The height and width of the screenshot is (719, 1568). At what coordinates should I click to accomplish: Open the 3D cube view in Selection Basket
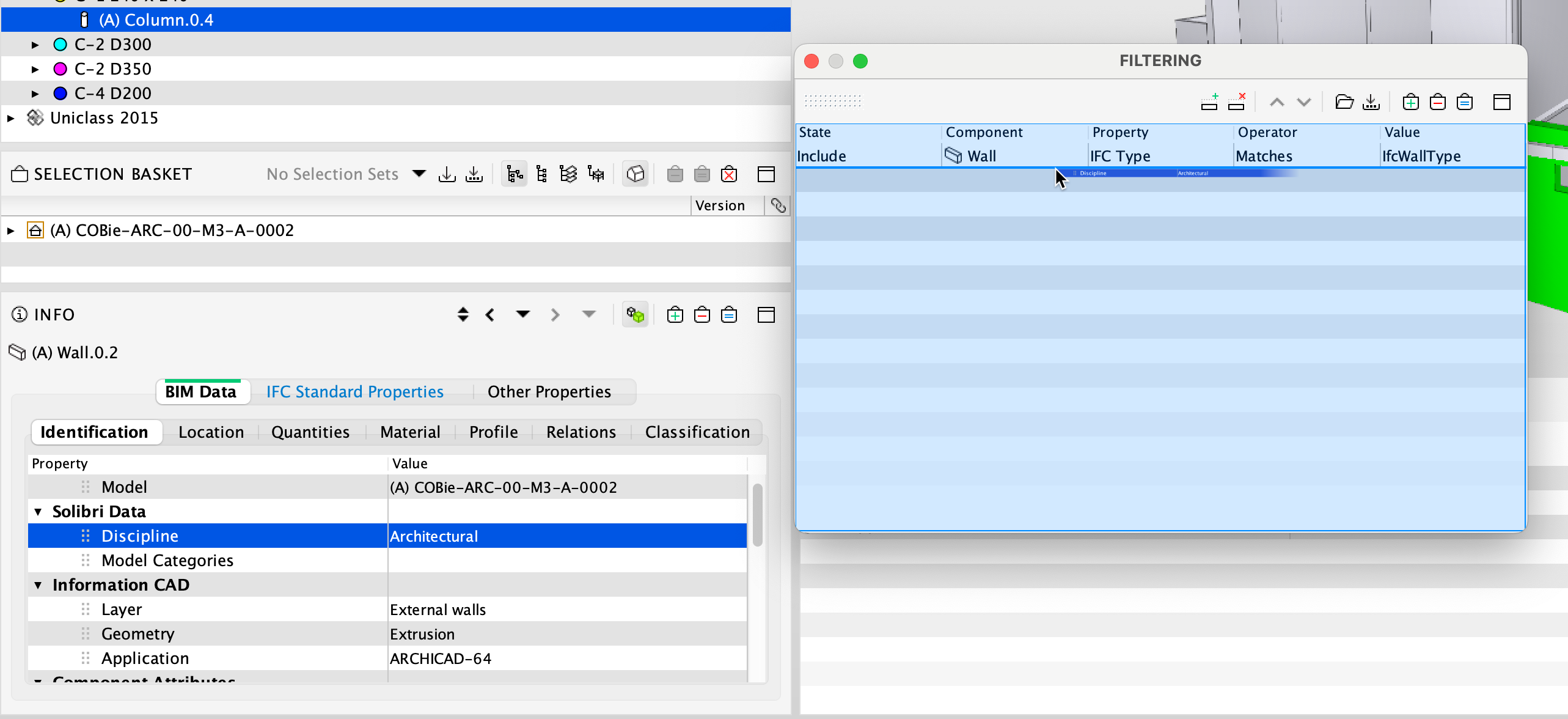click(636, 174)
